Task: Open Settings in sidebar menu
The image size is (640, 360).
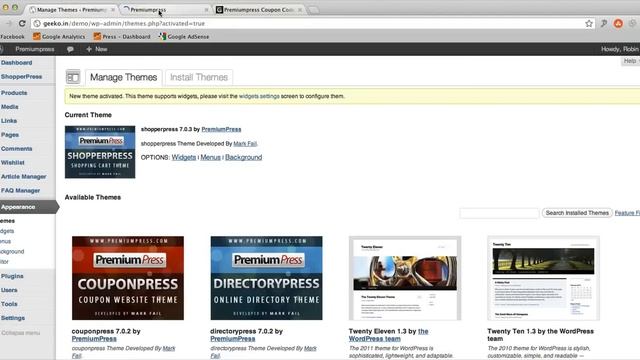Action: tap(13, 318)
